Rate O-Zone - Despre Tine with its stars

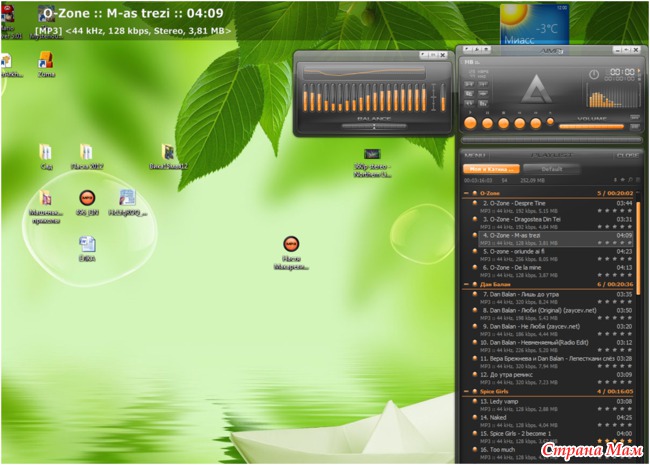614,211
